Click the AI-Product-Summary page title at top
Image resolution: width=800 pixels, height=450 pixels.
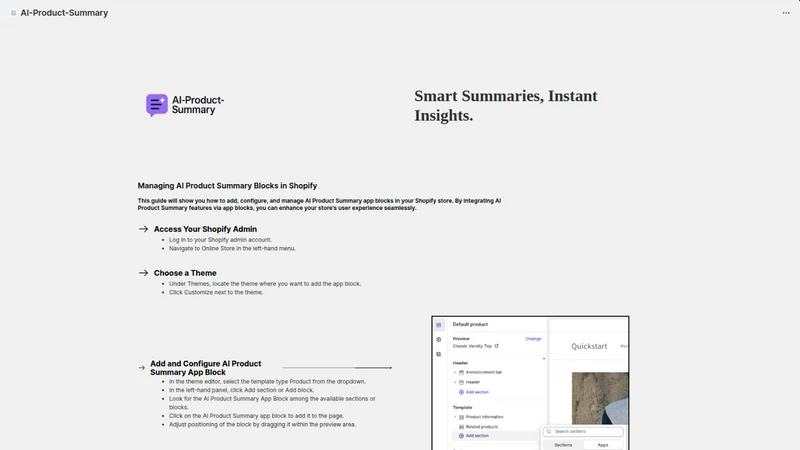point(64,13)
